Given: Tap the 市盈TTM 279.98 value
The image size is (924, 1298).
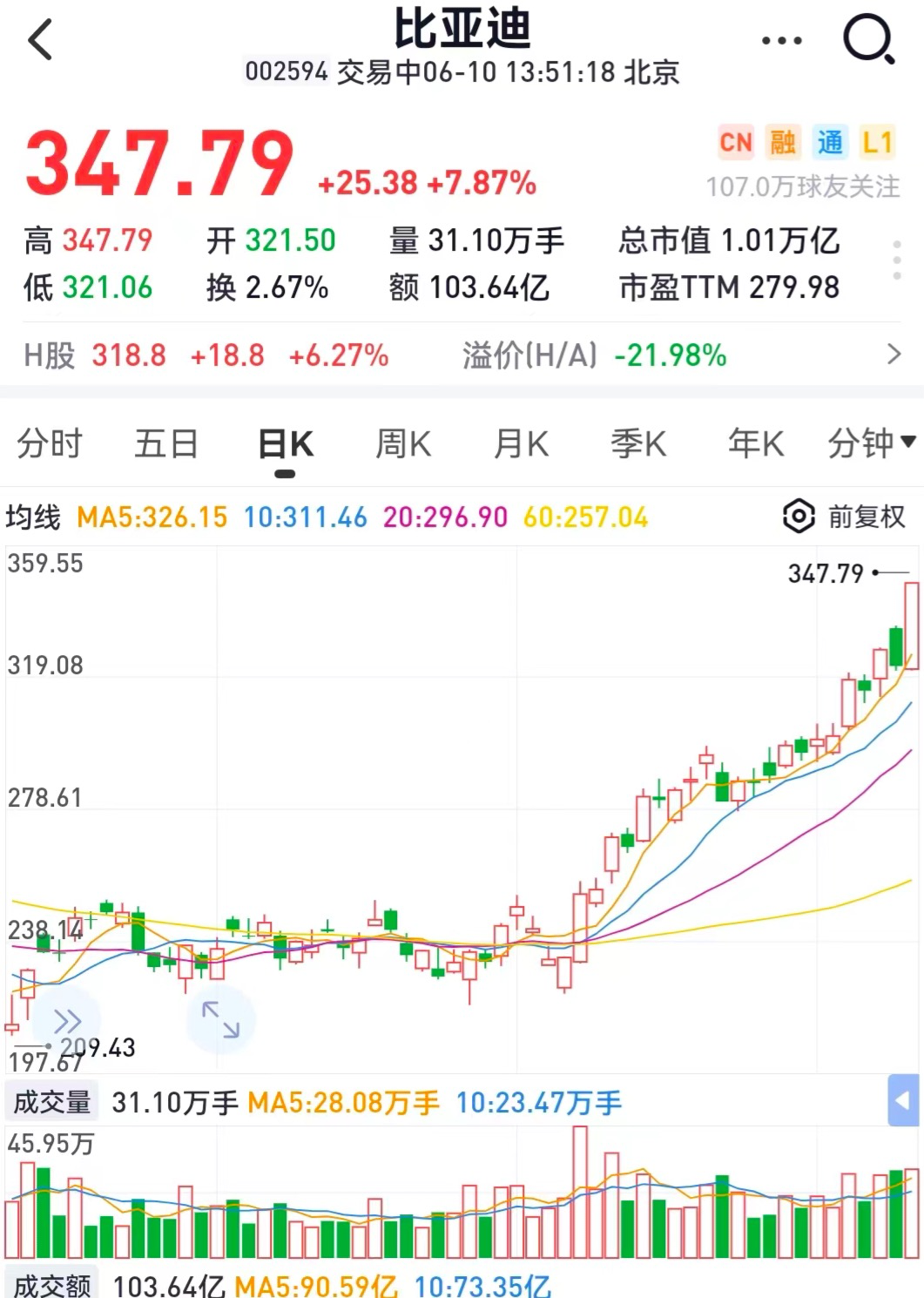Looking at the screenshot, I should [x=729, y=287].
